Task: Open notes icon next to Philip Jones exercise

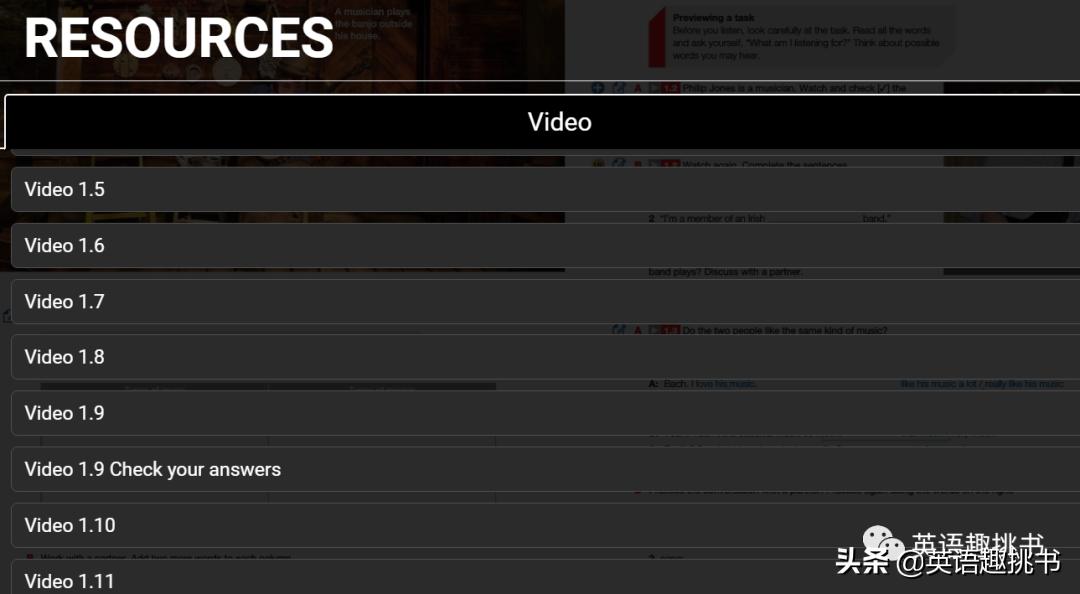Action: coord(619,88)
